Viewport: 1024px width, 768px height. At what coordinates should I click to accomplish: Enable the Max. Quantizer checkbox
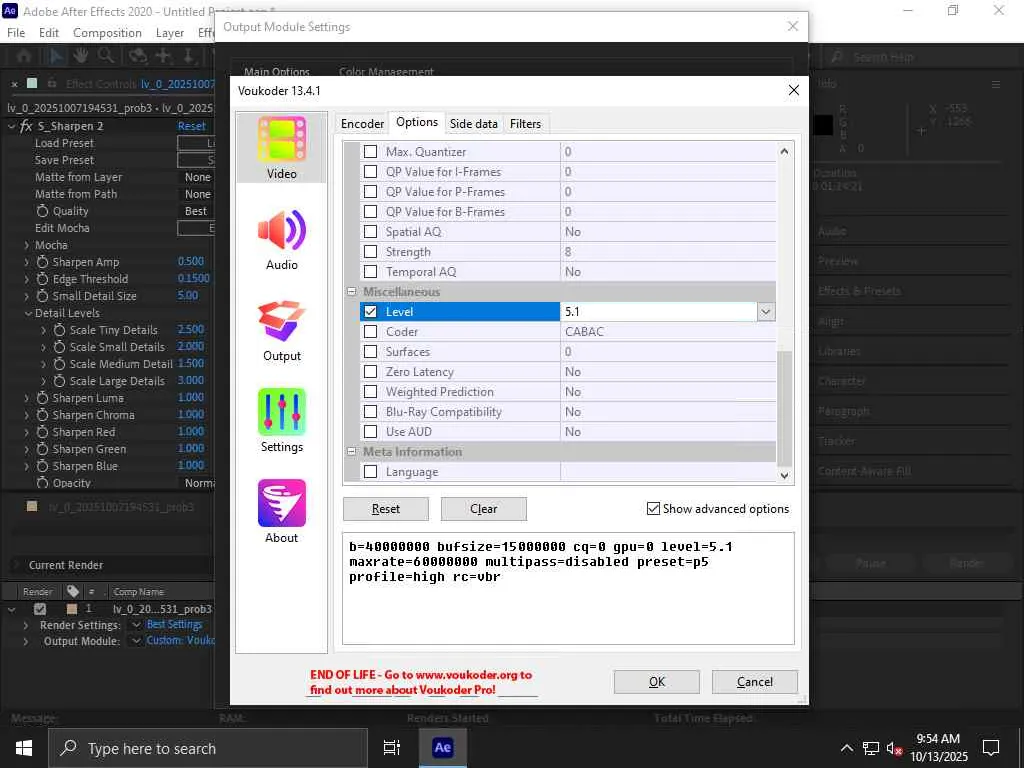[x=370, y=152]
